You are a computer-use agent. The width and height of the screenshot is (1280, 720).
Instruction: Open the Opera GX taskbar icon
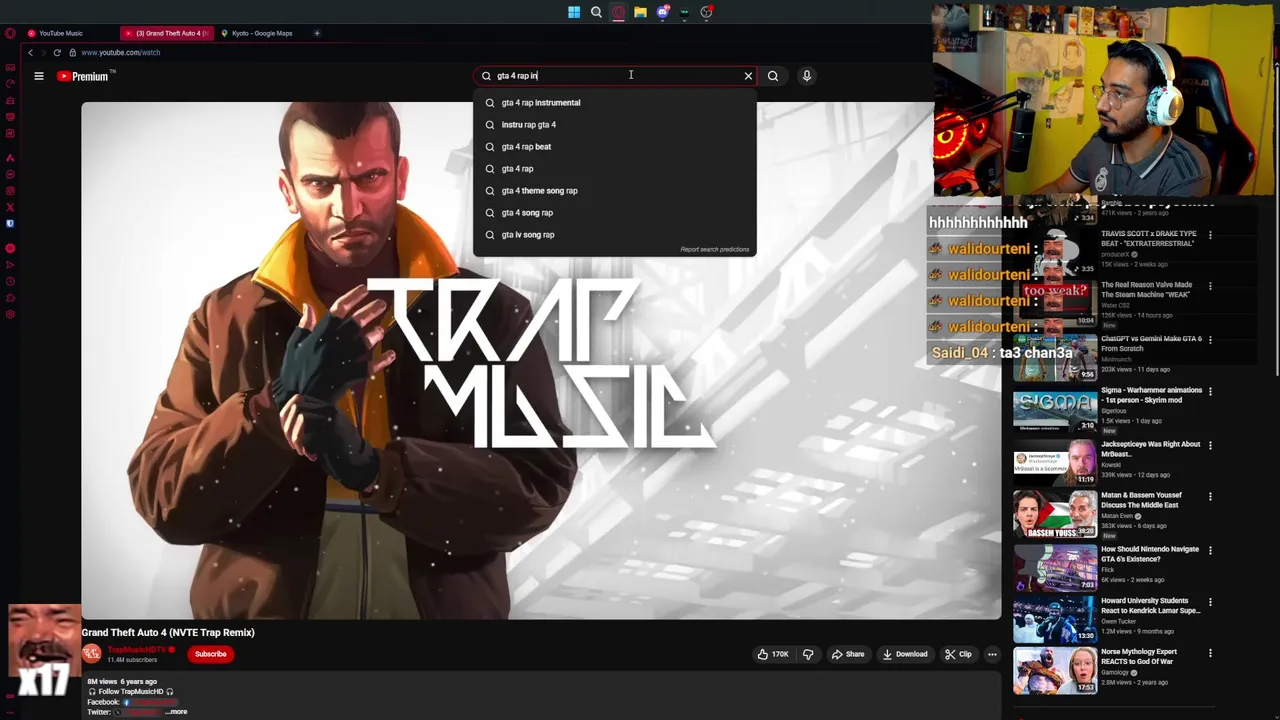(618, 12)
